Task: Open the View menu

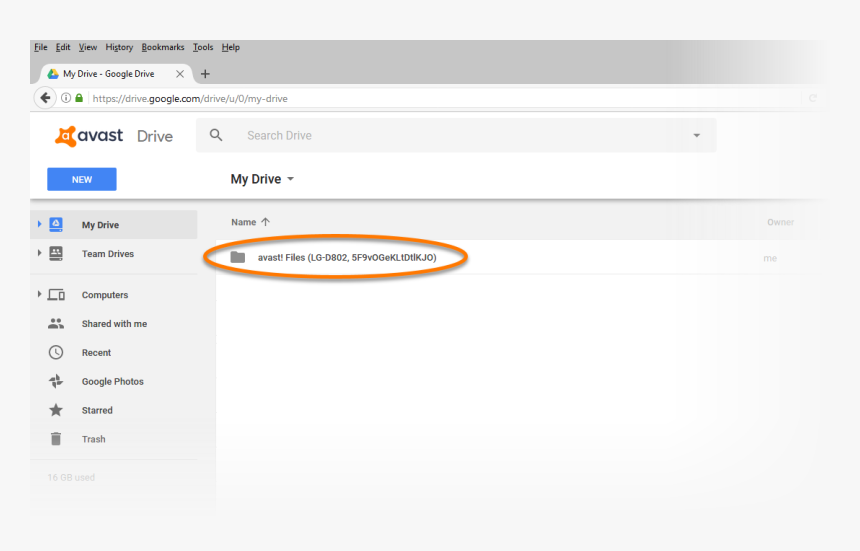Action: point(88,47)
